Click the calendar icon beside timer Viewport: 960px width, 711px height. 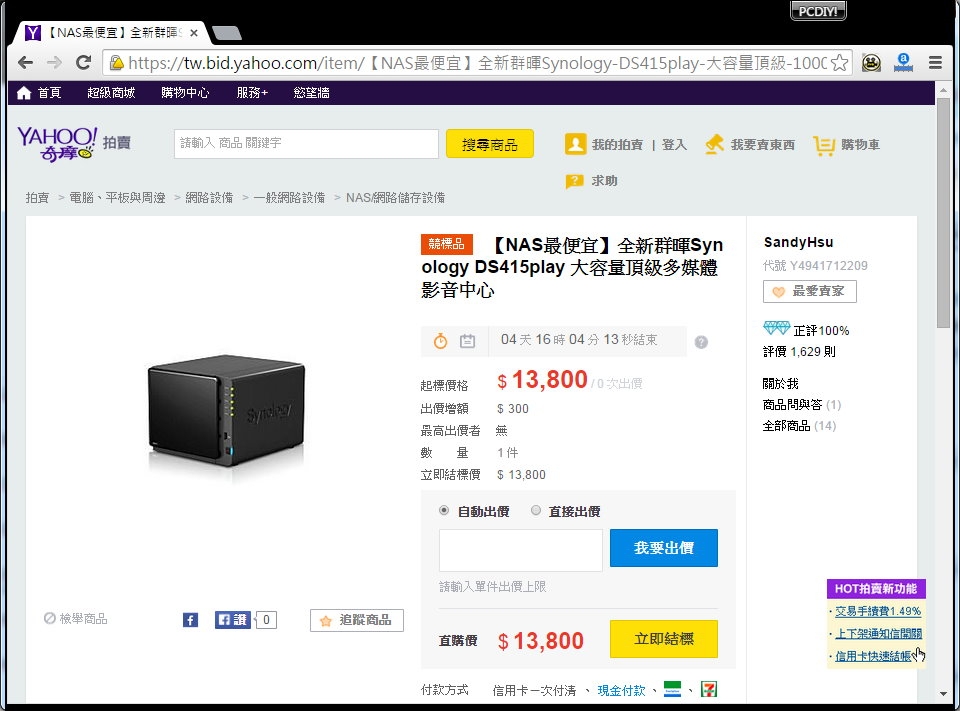pos(467,341)
